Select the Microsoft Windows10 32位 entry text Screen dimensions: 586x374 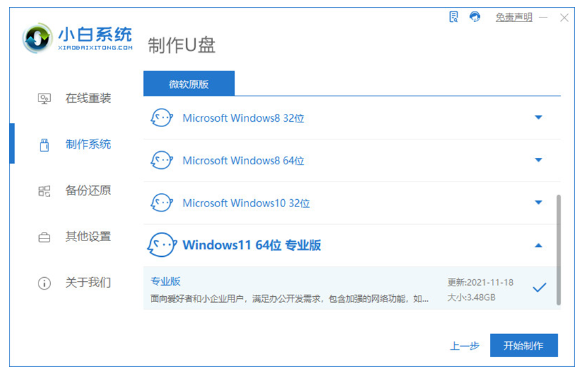pyautogui.click(x=246, y=203)
